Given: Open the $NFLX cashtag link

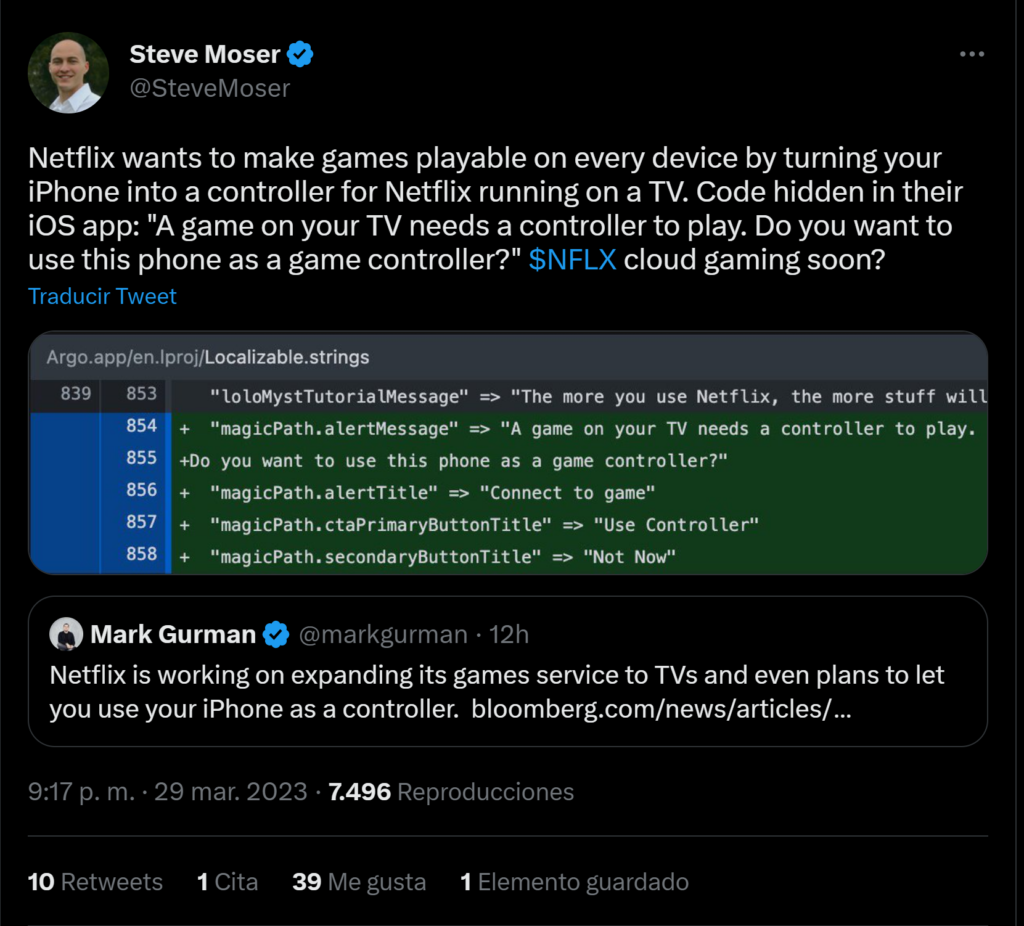Looking at the screenshot, I should 572,260.
